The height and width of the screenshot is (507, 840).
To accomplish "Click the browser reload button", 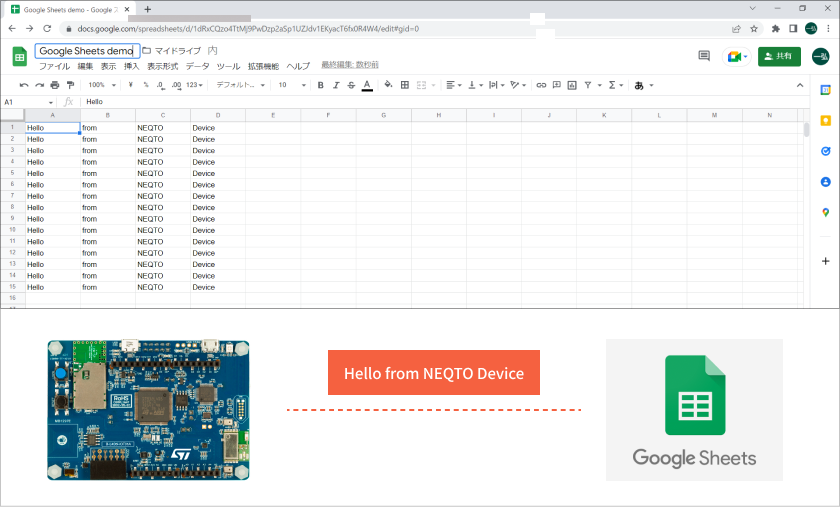I will click(47, 28).
